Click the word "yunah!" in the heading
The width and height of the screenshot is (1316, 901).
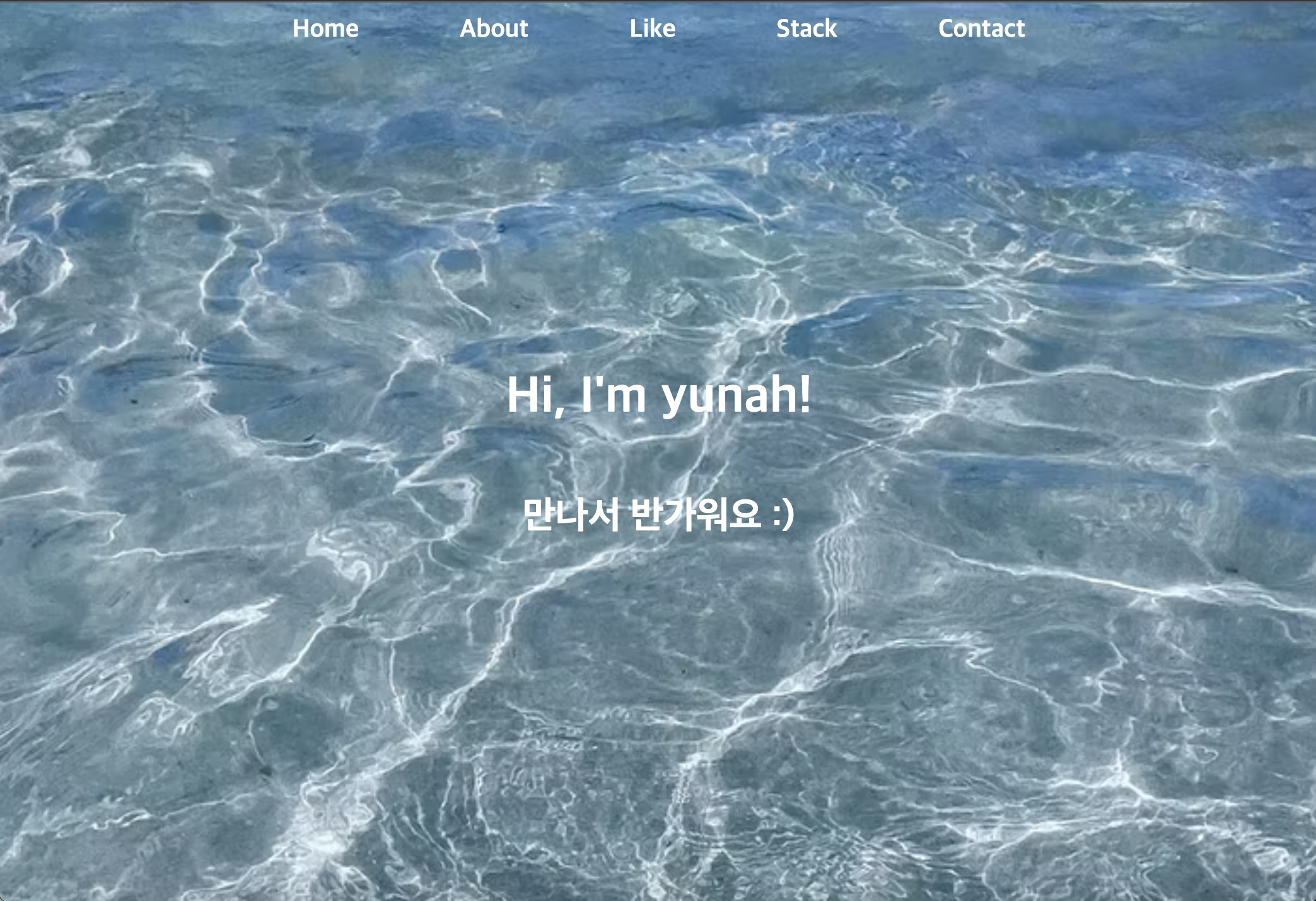click(736, 396)
